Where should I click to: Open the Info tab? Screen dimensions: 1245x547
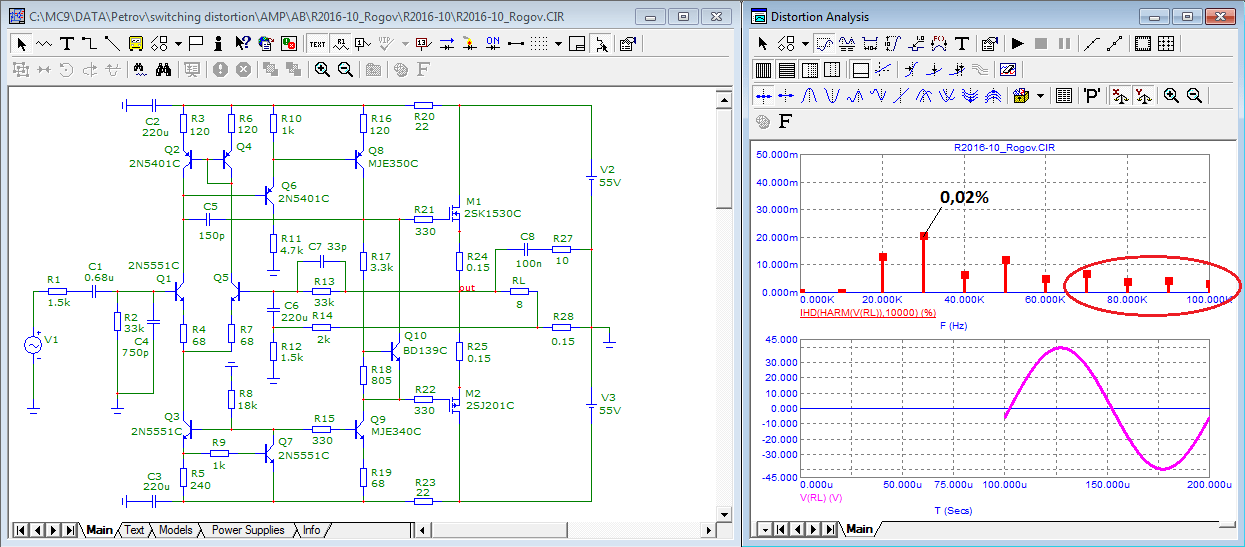tap(312, 530)
